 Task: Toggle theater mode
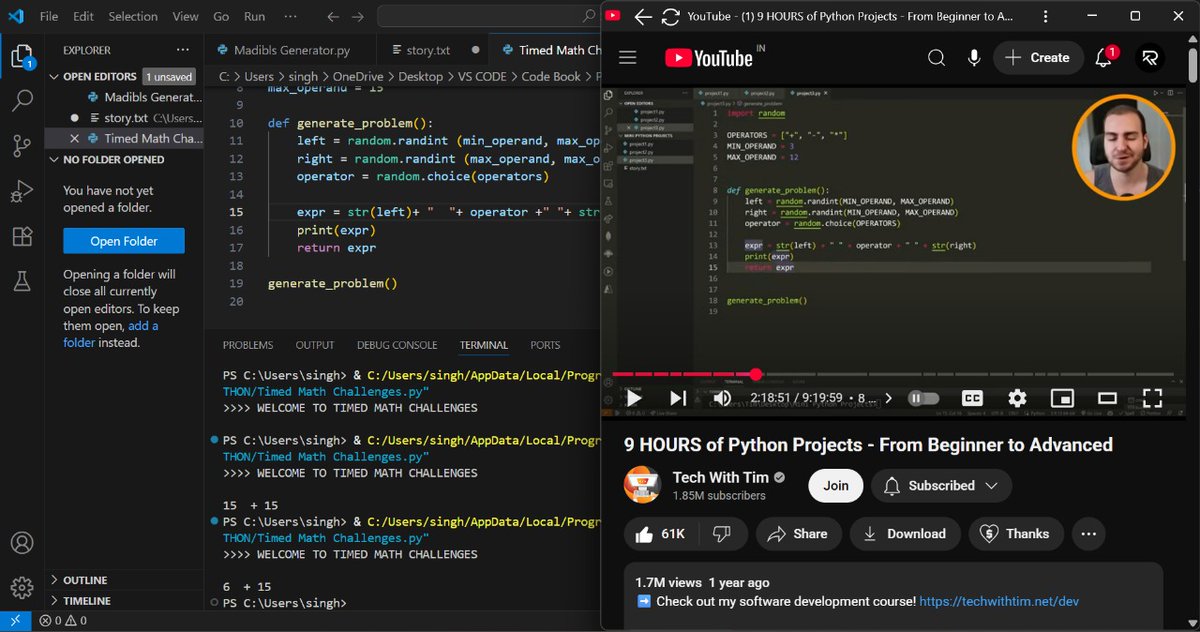click(x=1107, y=398)
